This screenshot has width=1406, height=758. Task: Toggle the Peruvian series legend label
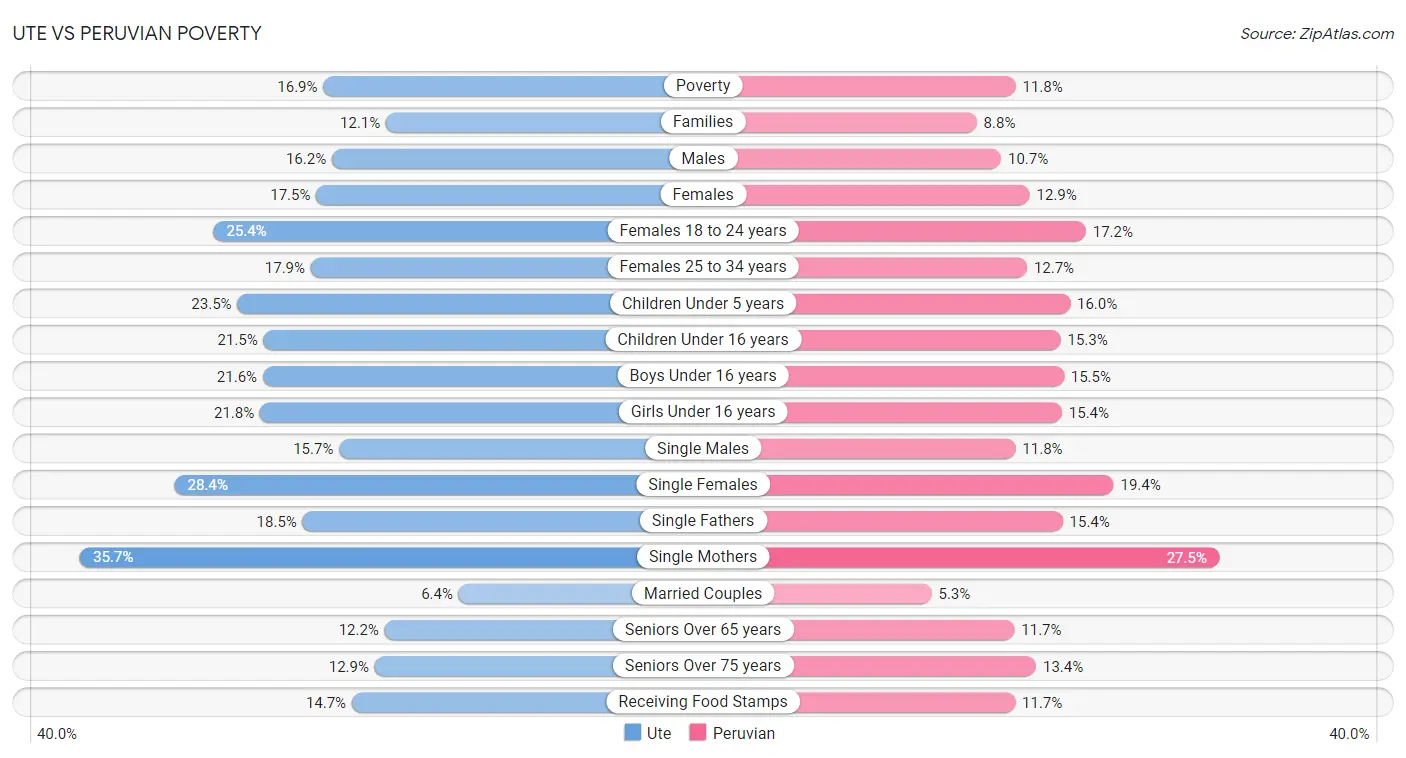click(x=743, y=733)
